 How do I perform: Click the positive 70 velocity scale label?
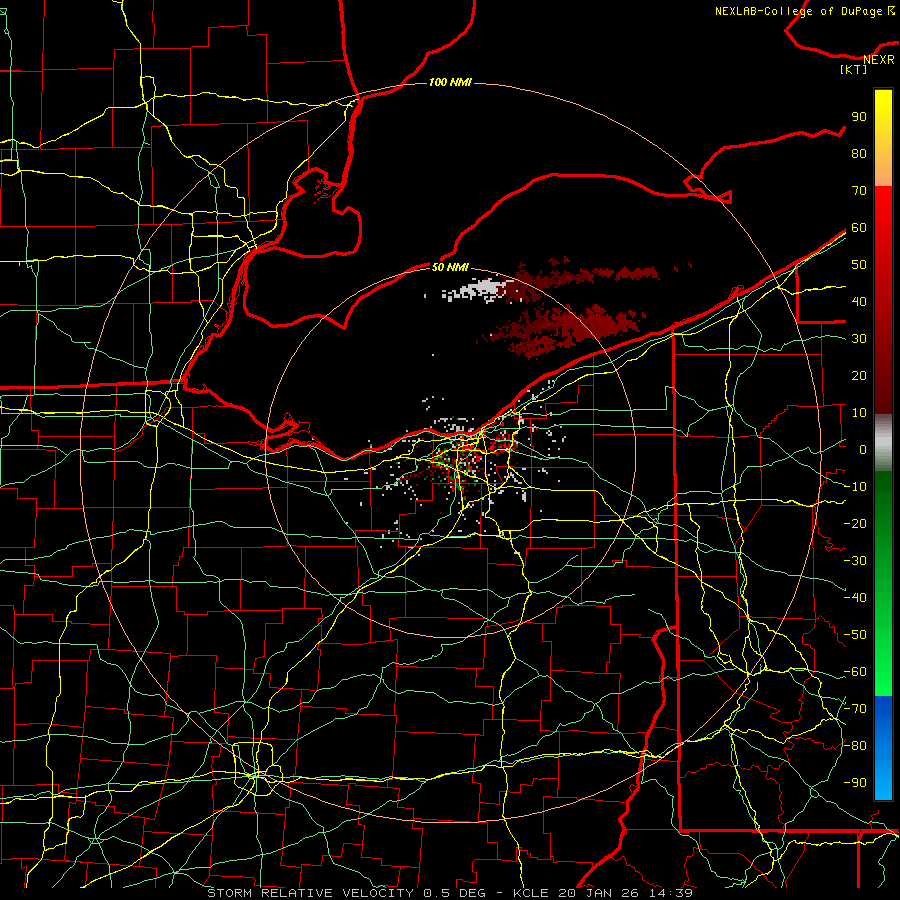[859, 191]
